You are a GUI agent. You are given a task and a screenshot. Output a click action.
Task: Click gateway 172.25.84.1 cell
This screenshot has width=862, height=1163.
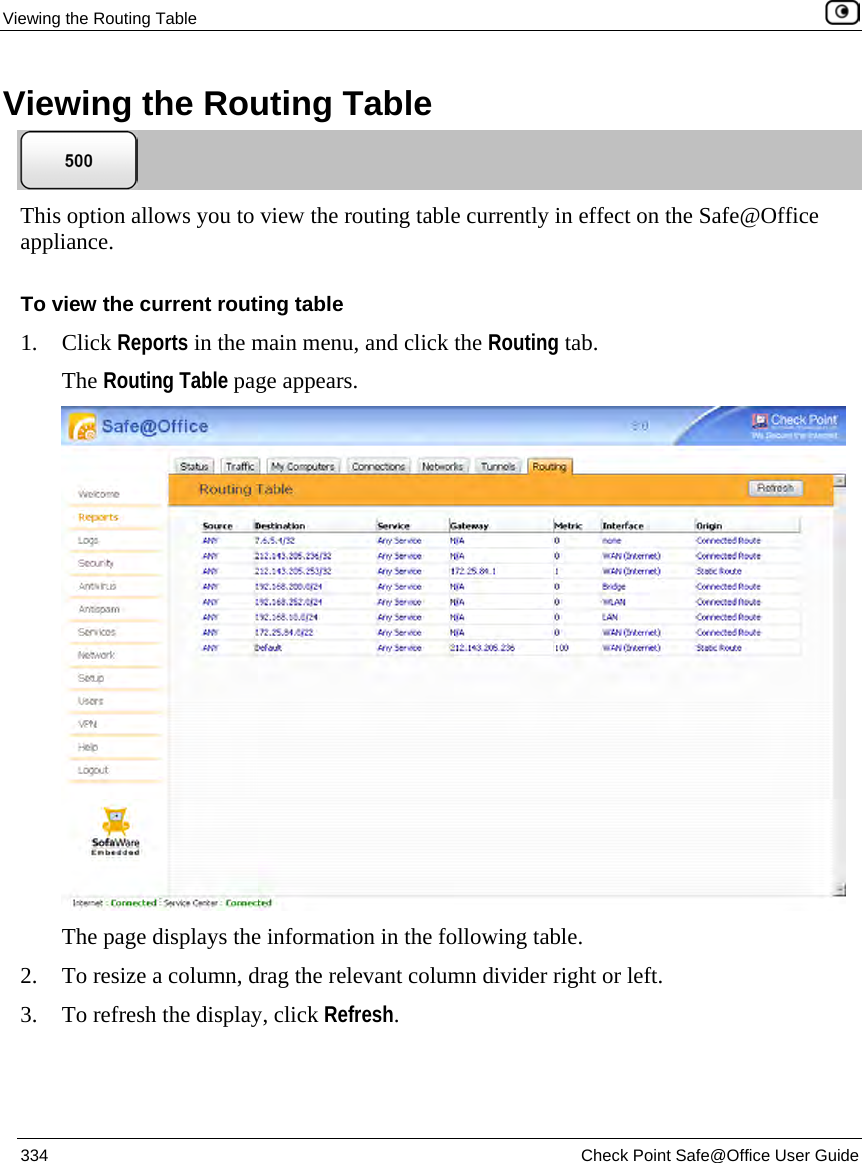coord(473,571)
